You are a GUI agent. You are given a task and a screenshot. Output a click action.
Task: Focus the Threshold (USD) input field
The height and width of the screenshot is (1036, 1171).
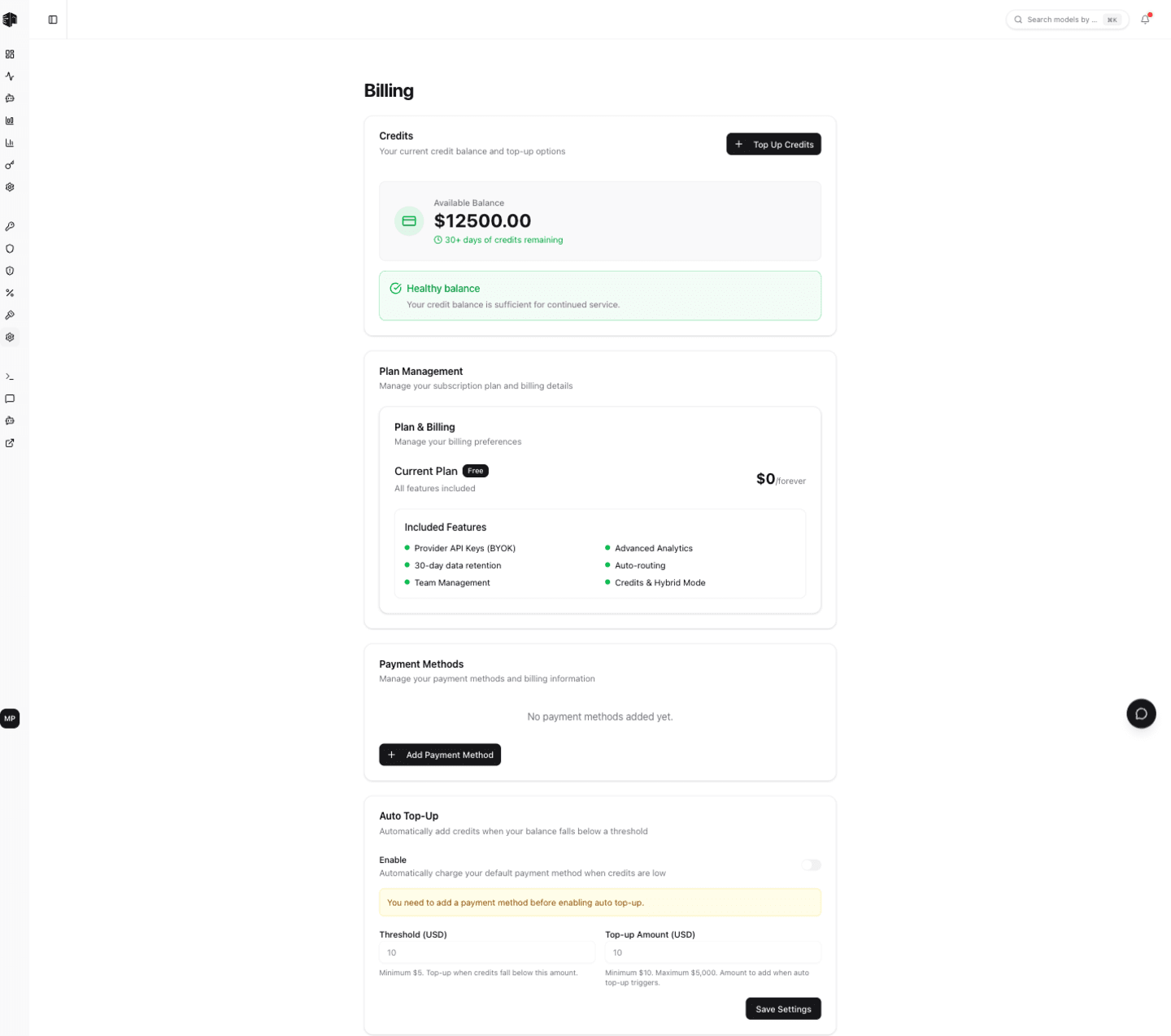487,952
